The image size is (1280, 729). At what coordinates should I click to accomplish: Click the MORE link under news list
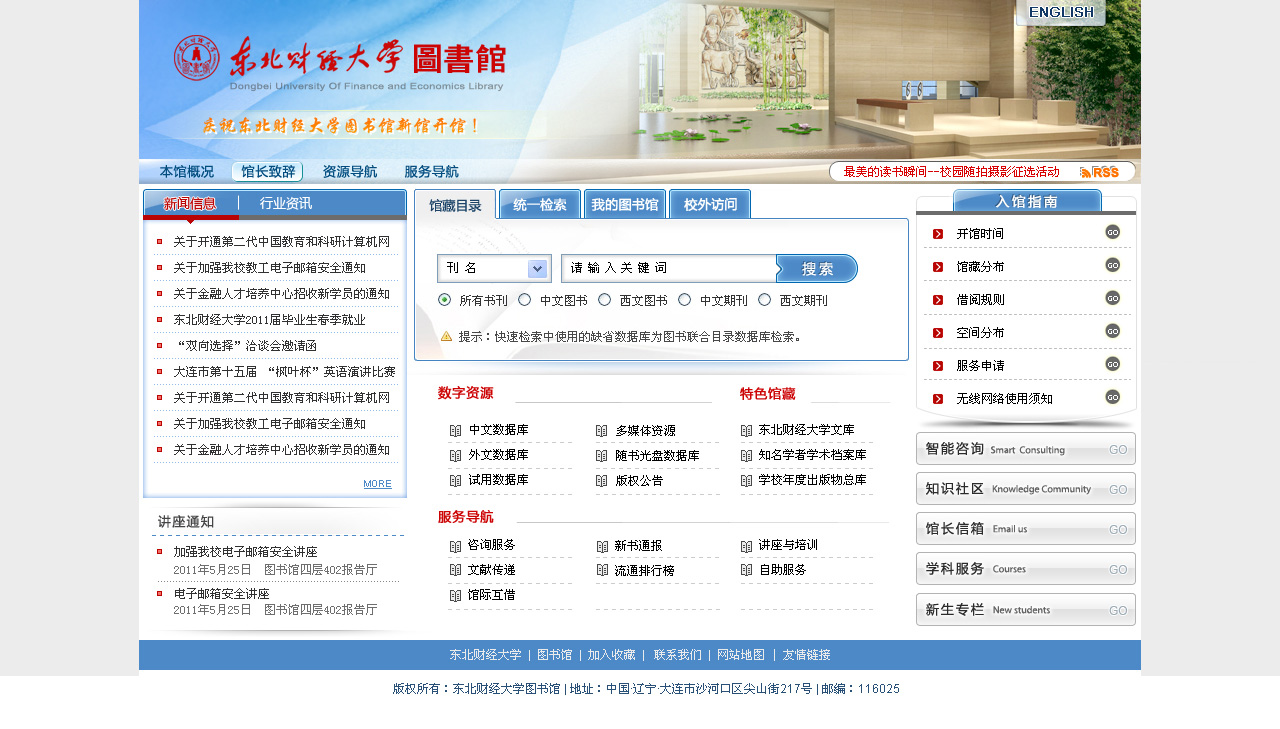click(x=377, y=484)
